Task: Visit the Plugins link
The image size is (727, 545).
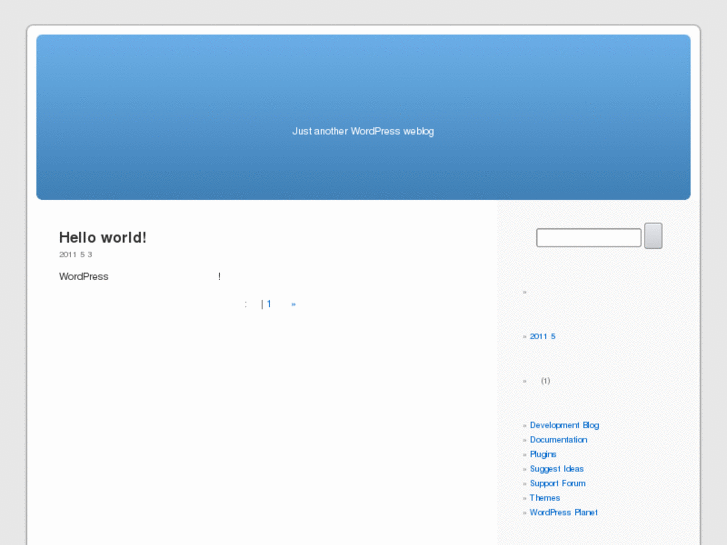Action: pos(543,454)
